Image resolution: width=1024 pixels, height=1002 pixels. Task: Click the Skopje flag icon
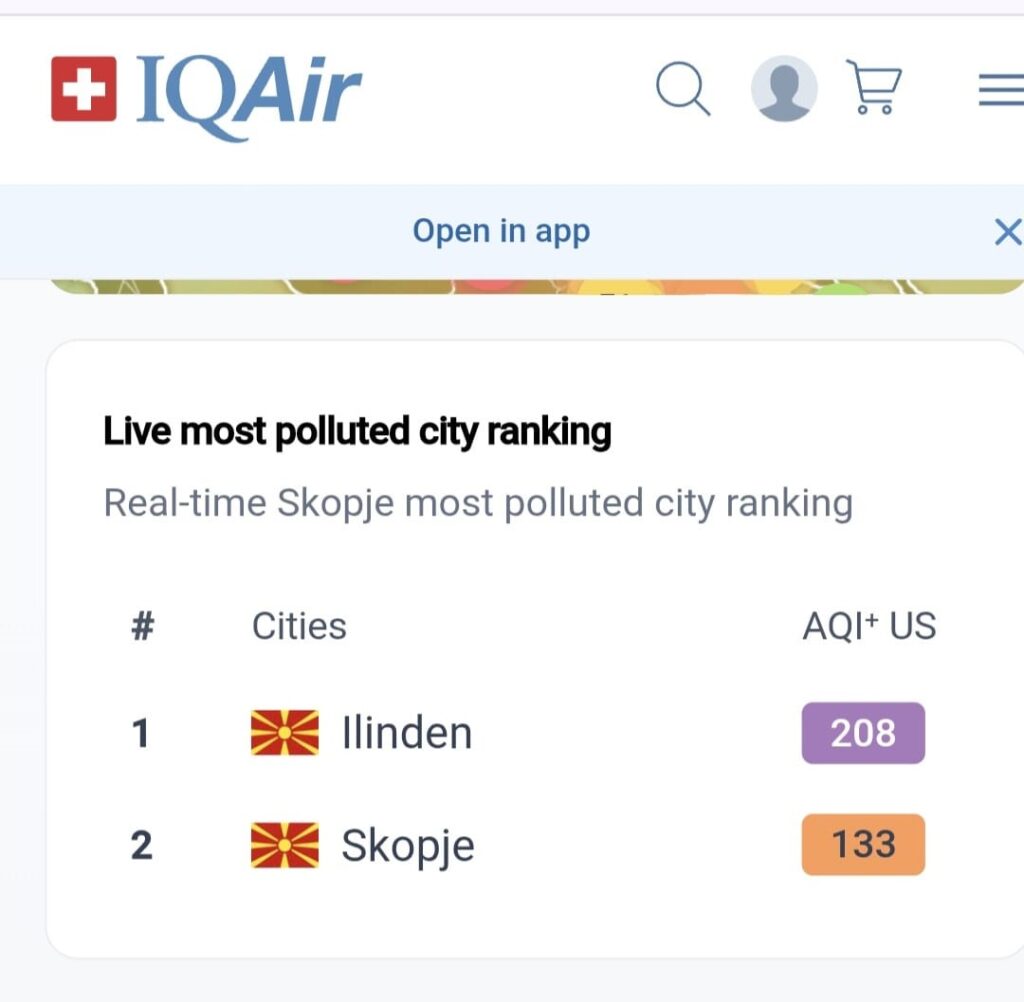pos(285,845)
